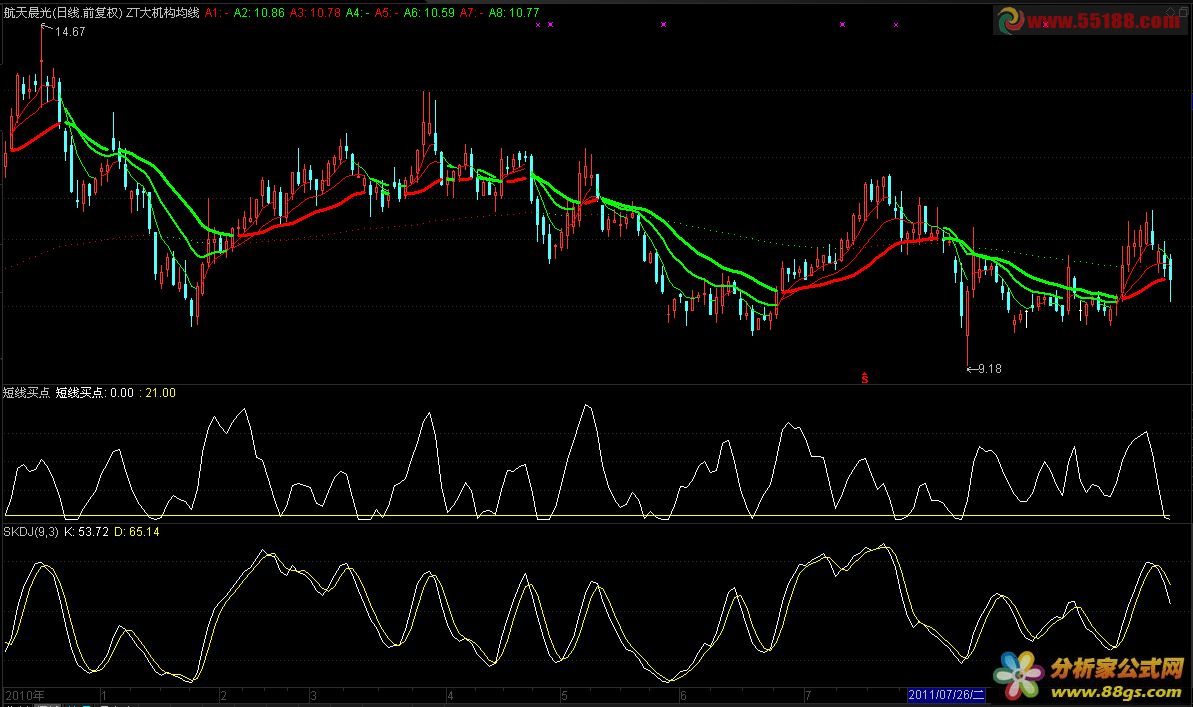Click the A6: 10.59 average value
The width and height of the screenshot is (1193, 707).
tap(429, 13)
